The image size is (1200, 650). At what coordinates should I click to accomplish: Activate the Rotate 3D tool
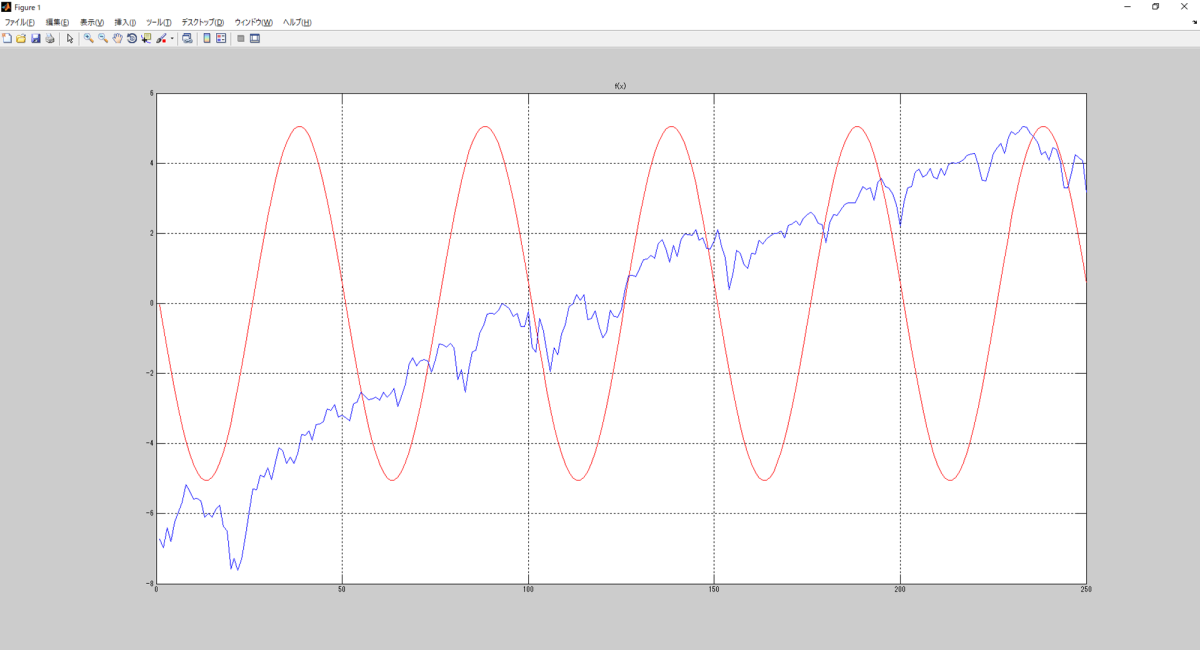(131, 38)
